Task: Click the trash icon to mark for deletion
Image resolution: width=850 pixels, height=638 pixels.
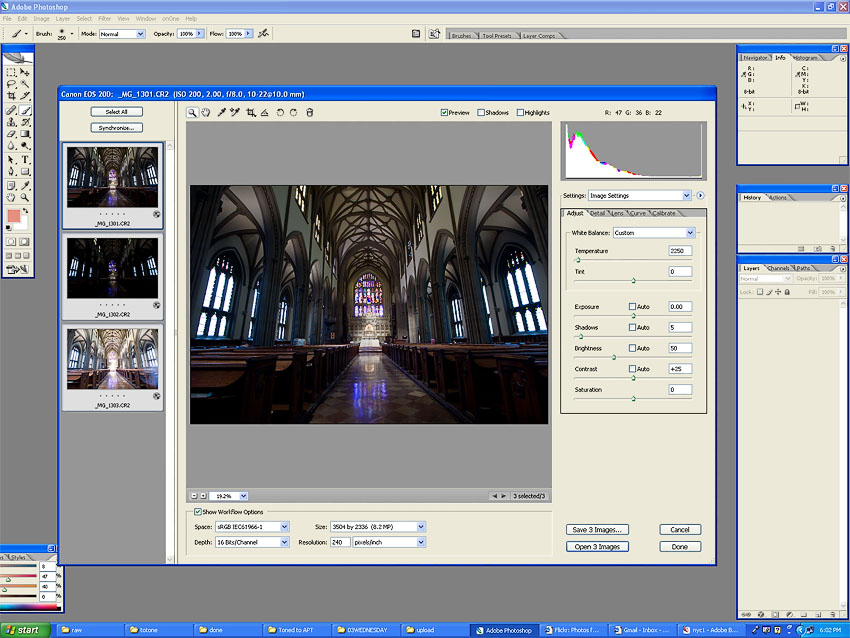Action: [309, 112]
